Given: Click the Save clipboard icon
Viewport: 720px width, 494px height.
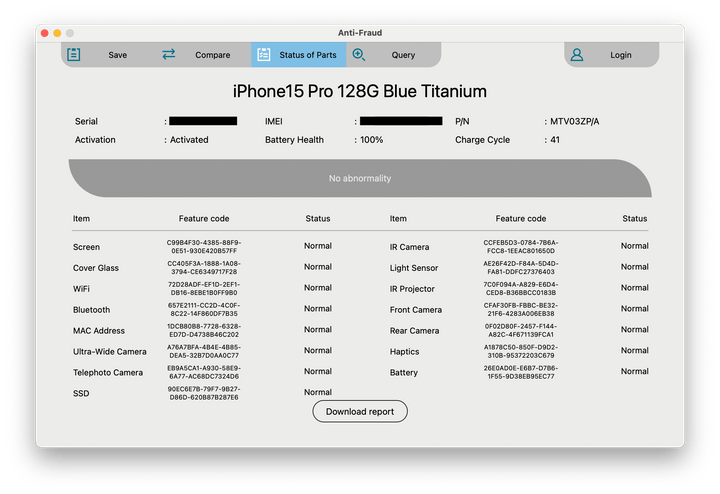Looking at the screenshot, I should tap(73, 55).
